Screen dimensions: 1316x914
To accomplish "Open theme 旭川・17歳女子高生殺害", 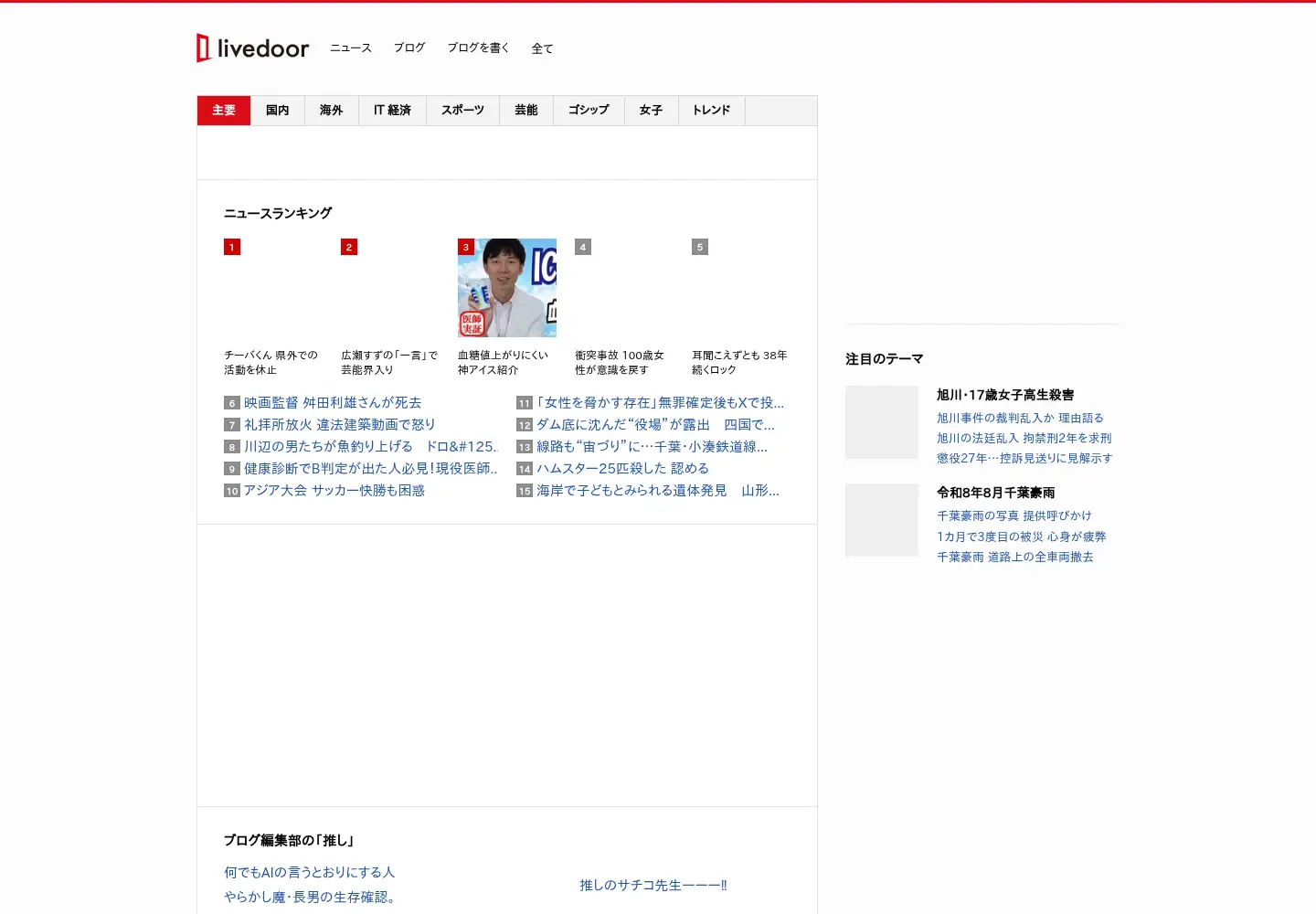I will pos(1005,395).
